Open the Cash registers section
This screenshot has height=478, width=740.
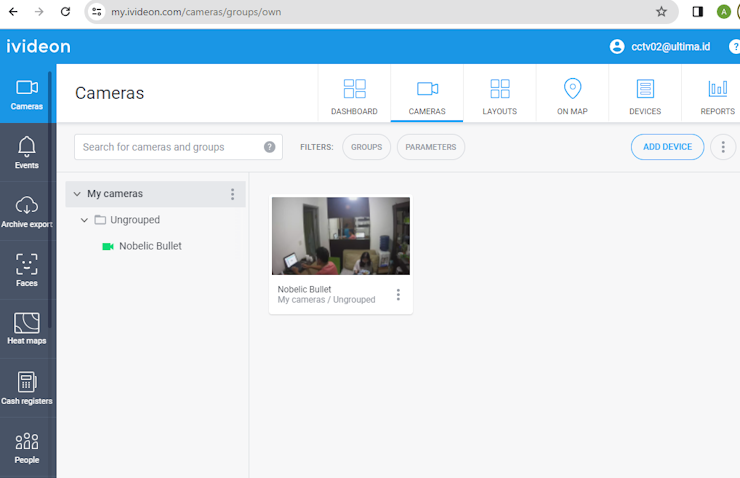(x=27, y=388)
